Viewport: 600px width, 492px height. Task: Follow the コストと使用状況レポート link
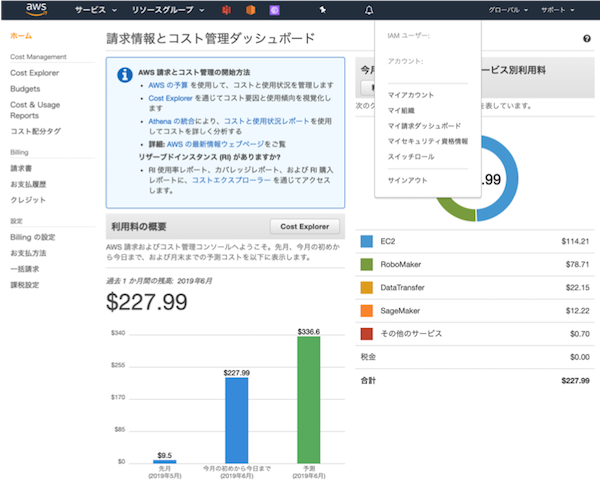point(266,121)
